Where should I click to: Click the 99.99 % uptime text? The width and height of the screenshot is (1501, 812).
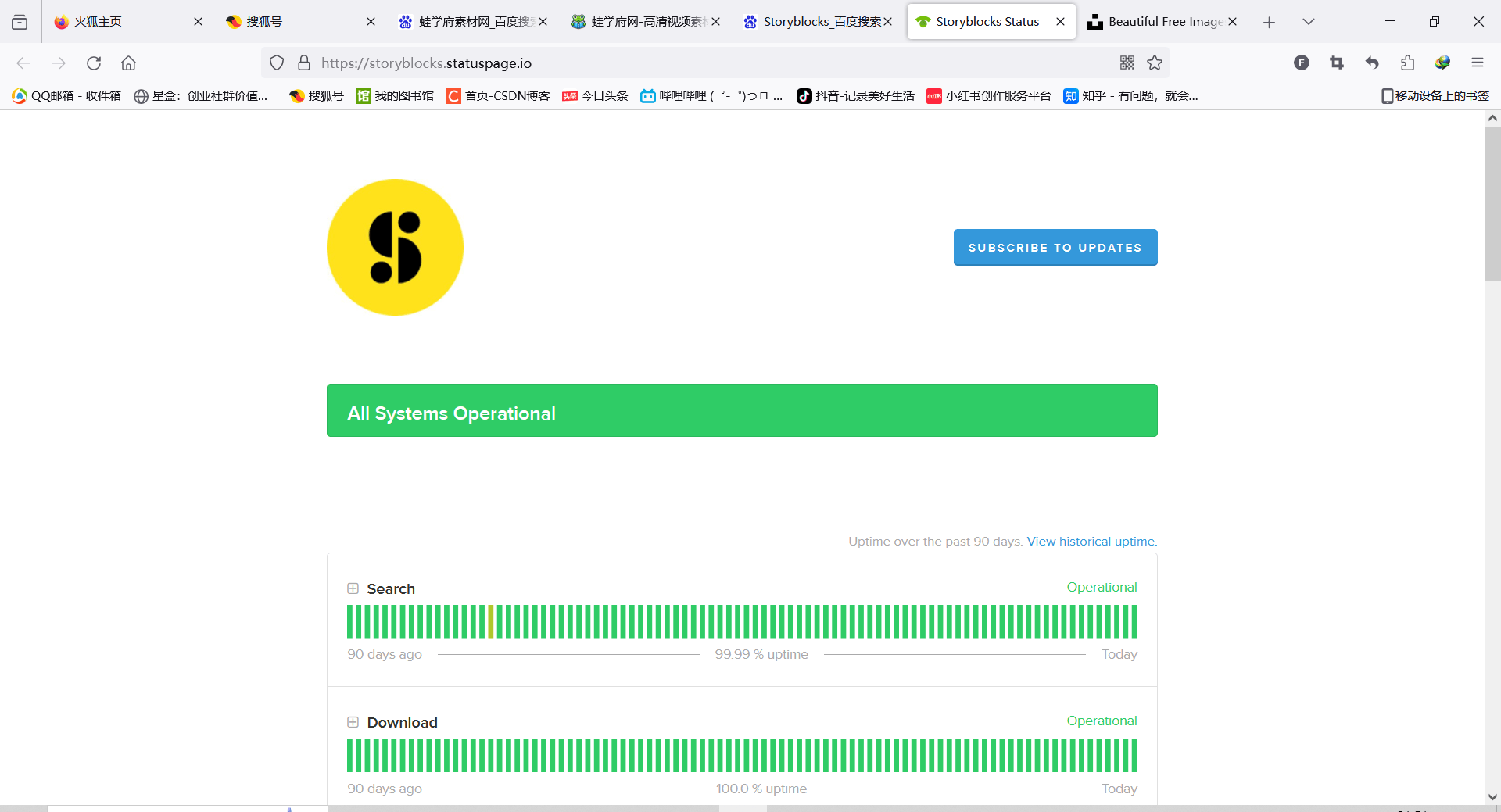click(761, 654)
